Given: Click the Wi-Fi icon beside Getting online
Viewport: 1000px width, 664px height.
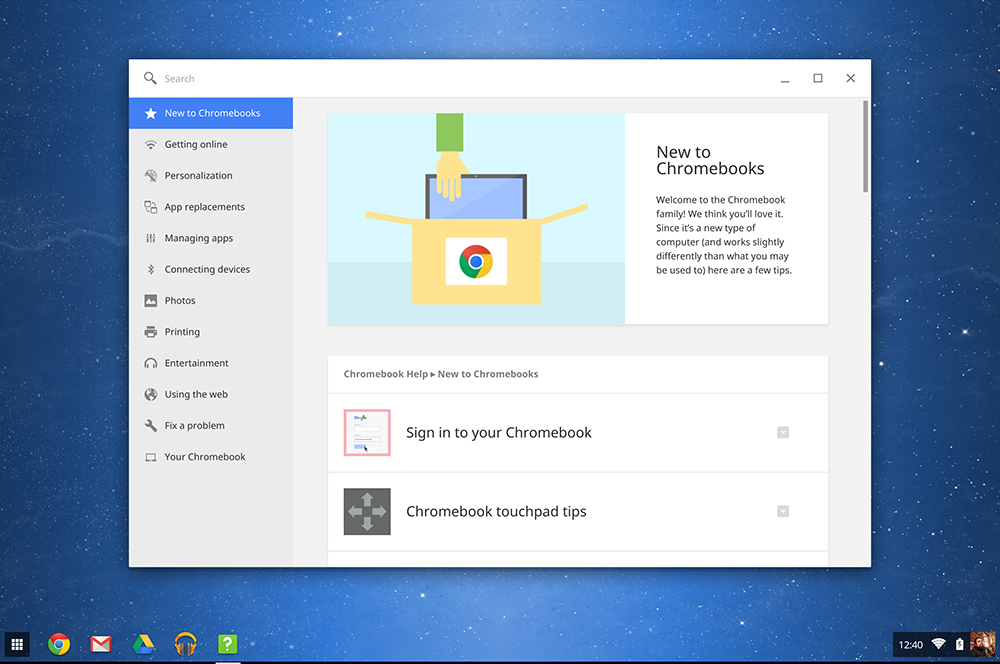Looking at the screenshot, I should pyautogui.click(x=151, y=145).
